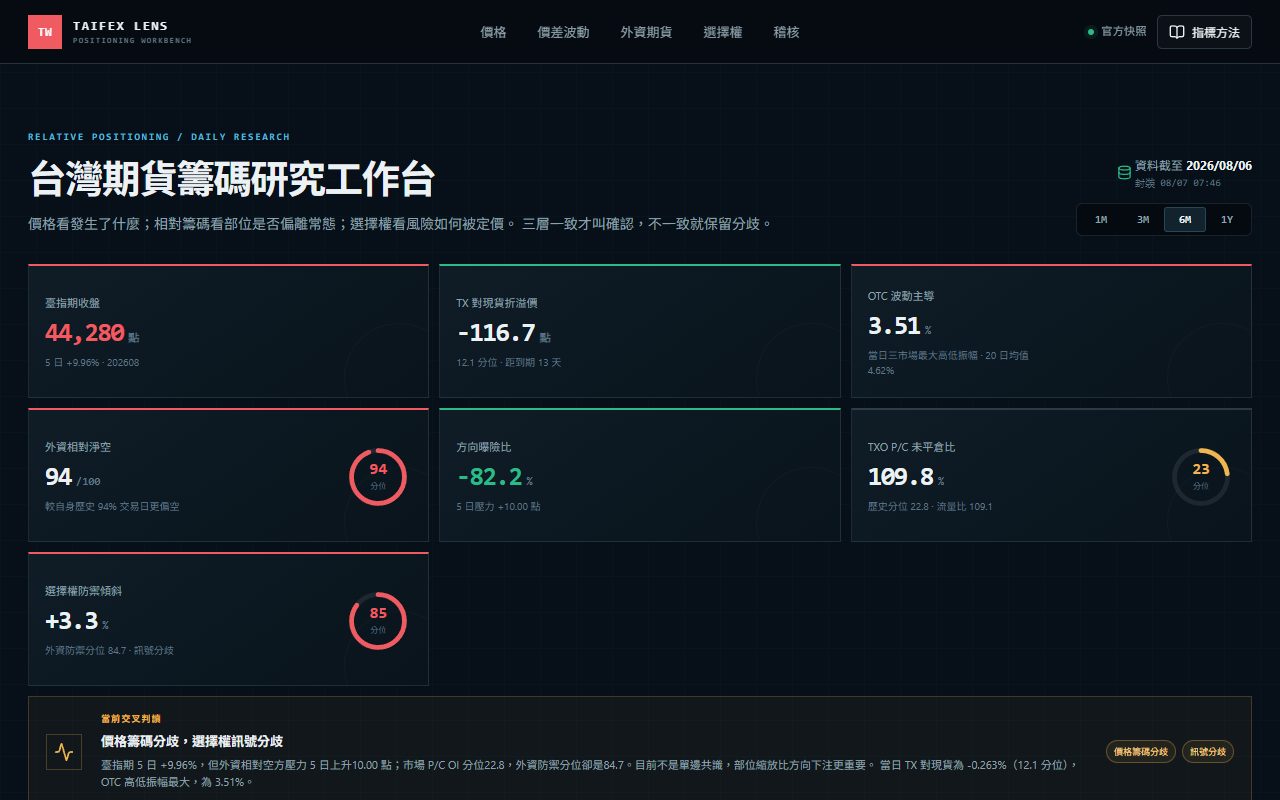The width and height of the screenshot is (1280, 800).
Task: Select the 1Y time range
Action: coord(1227,220)
